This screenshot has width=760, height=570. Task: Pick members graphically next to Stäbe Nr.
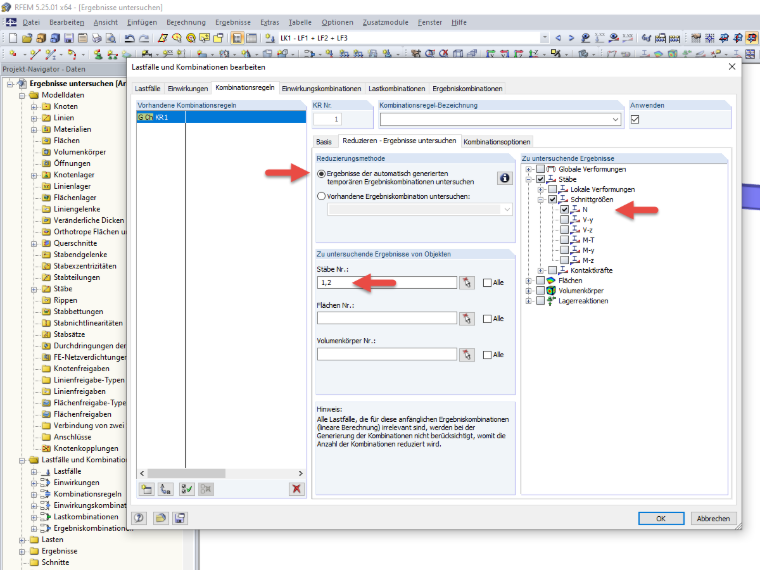point(467,283)
